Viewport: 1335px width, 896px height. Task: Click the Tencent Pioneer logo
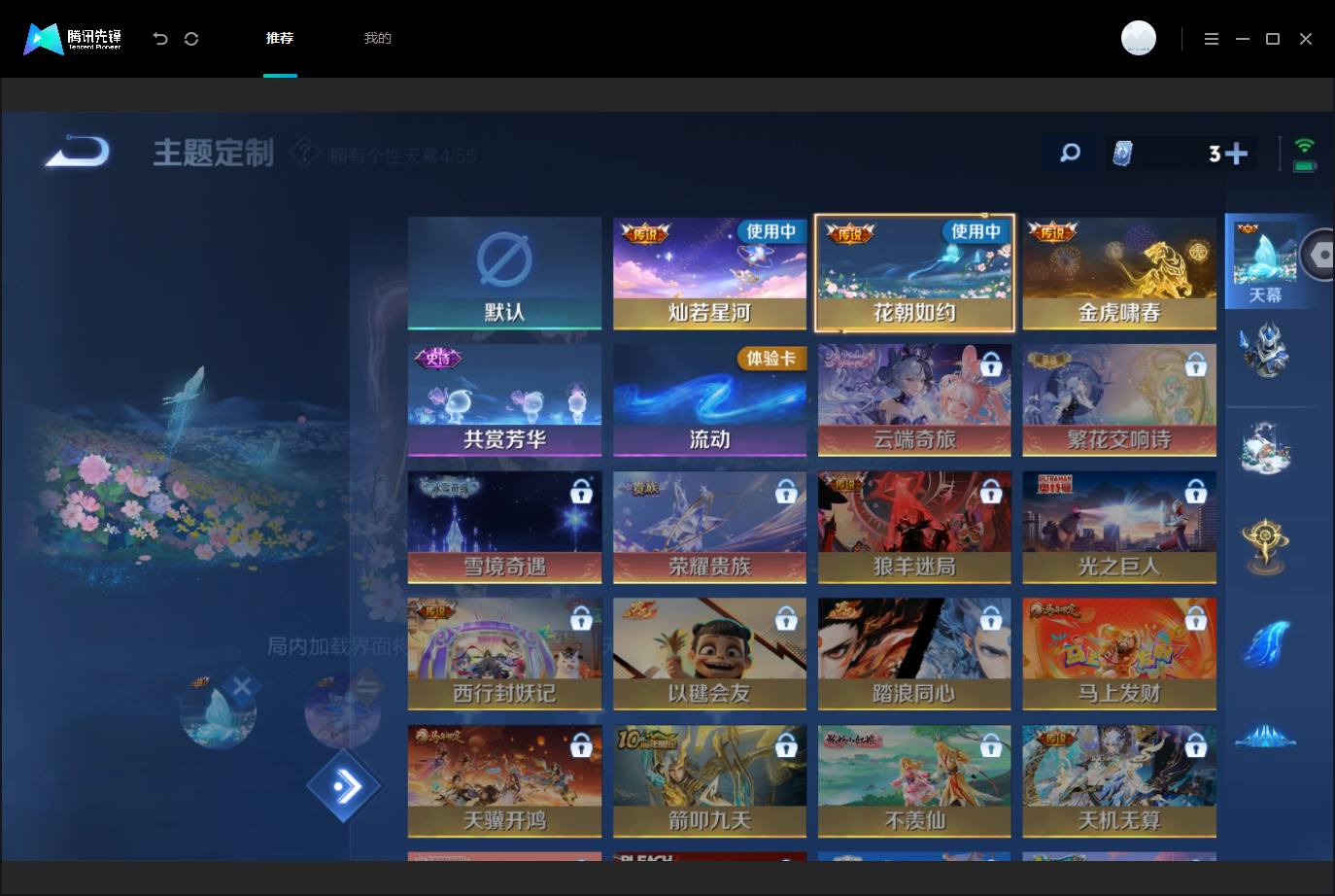73,39
